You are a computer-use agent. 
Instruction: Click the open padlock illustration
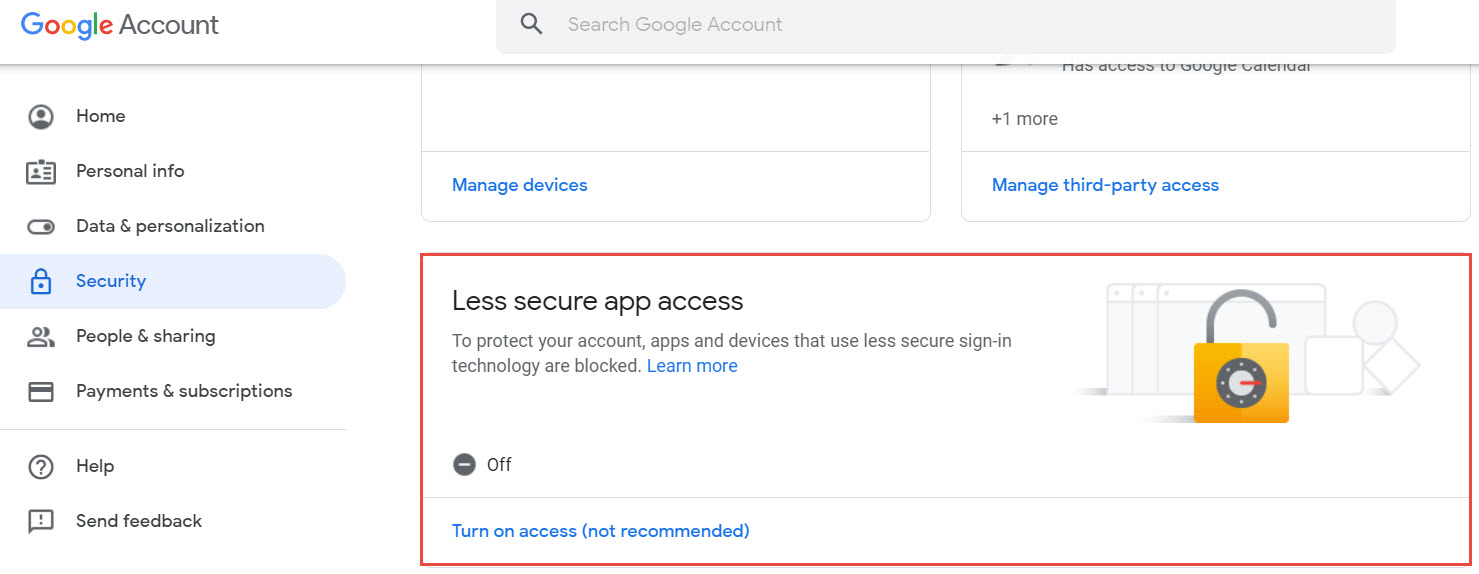pos(1241,357)
